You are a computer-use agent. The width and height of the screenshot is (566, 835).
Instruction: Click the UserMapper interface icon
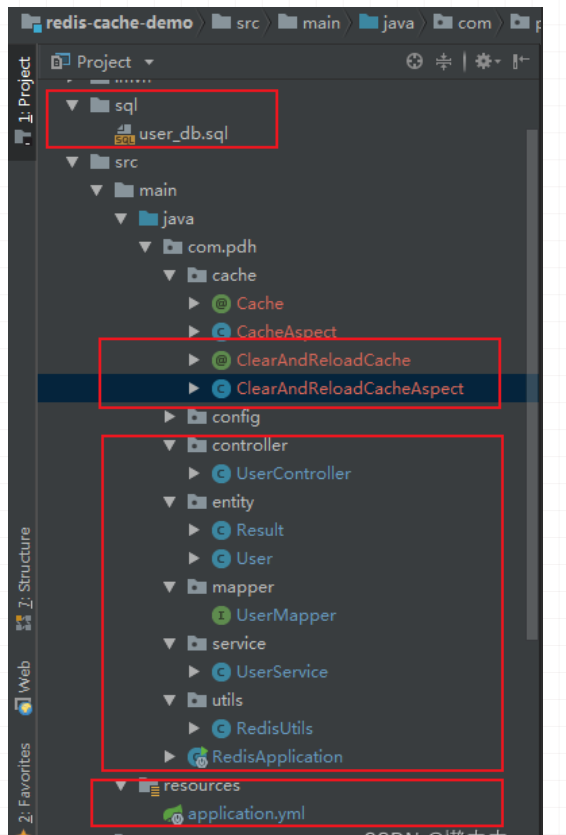(x=221, y=616)
